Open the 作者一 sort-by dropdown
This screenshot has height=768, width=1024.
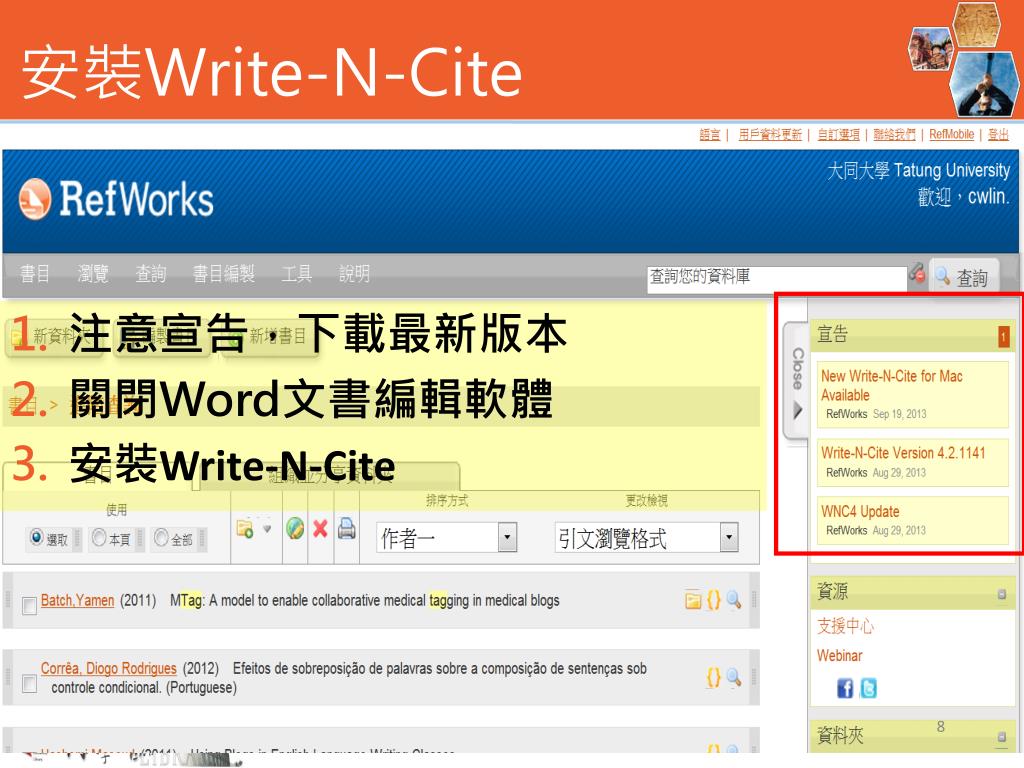(447, 539)
